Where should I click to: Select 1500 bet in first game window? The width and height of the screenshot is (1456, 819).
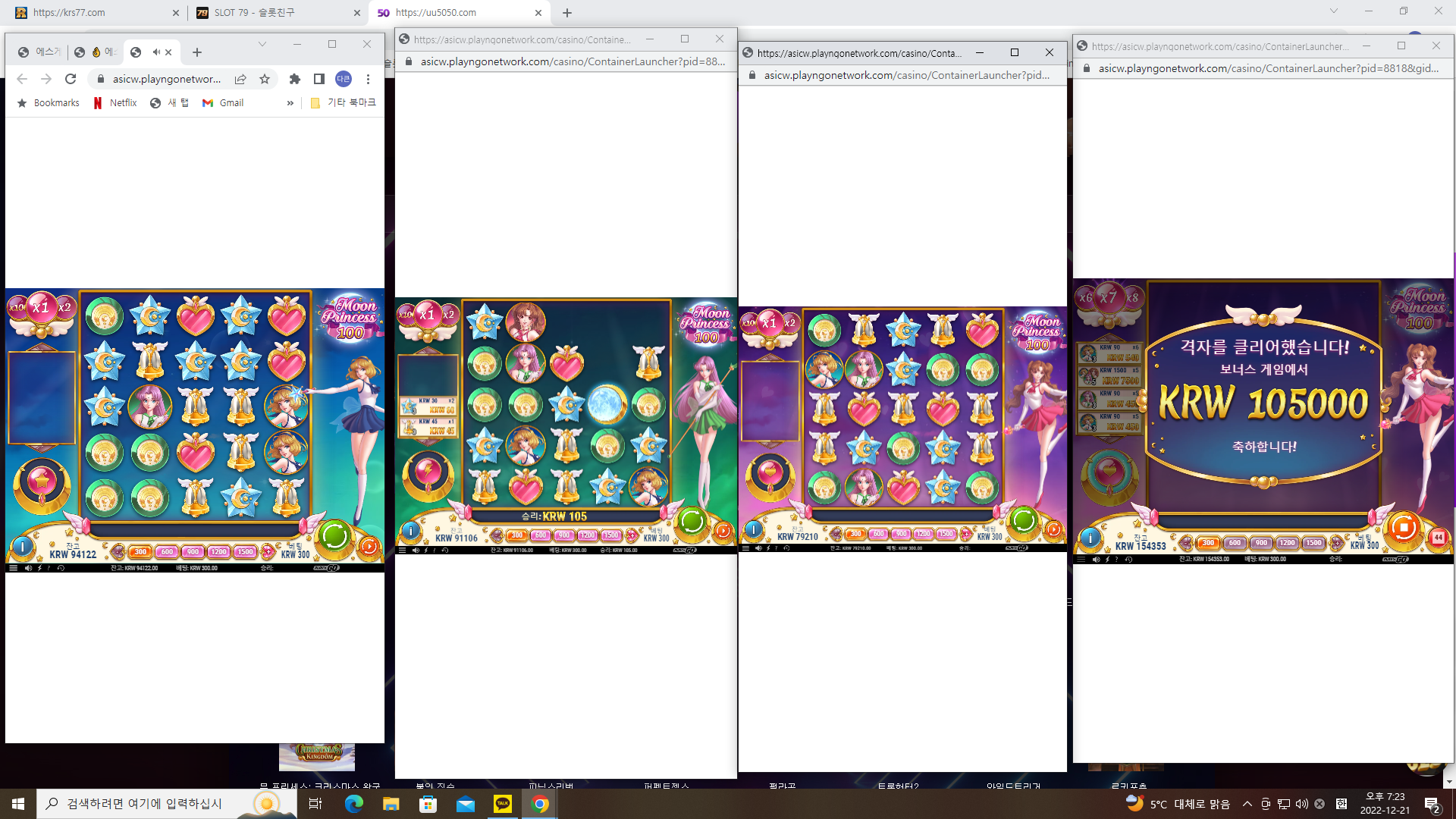[245, 552]
